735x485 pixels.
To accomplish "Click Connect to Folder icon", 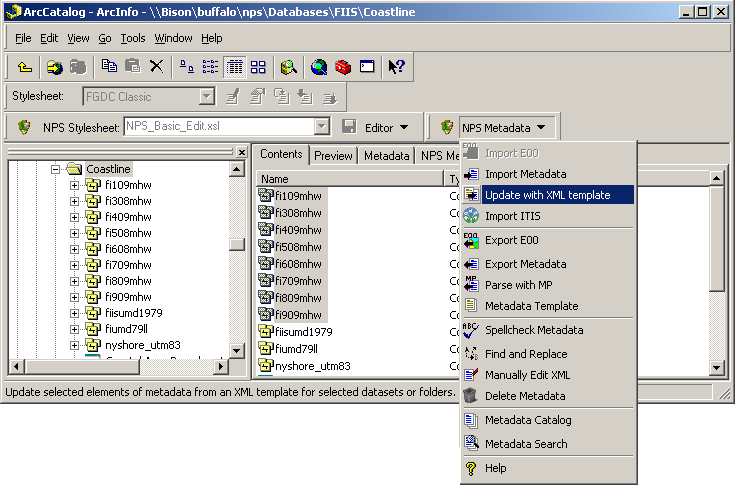I will 54,67.
